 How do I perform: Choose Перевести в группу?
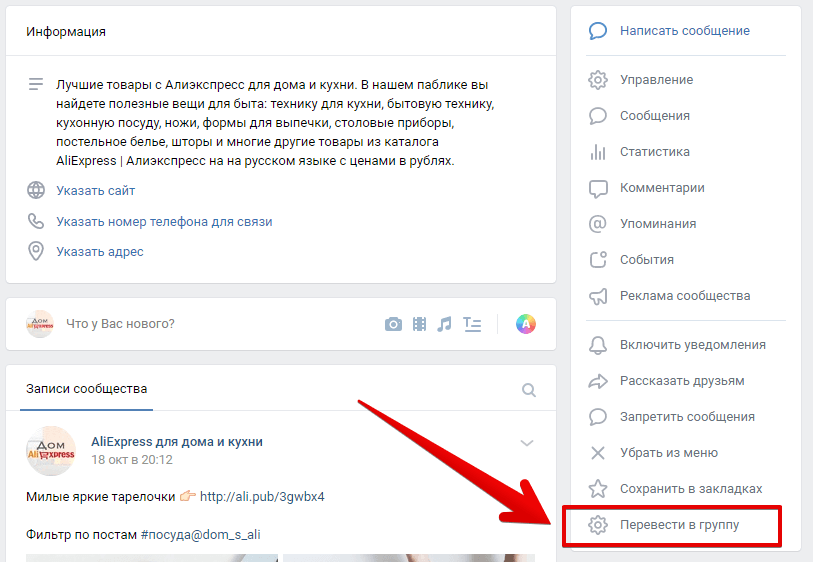coord(679,525)
